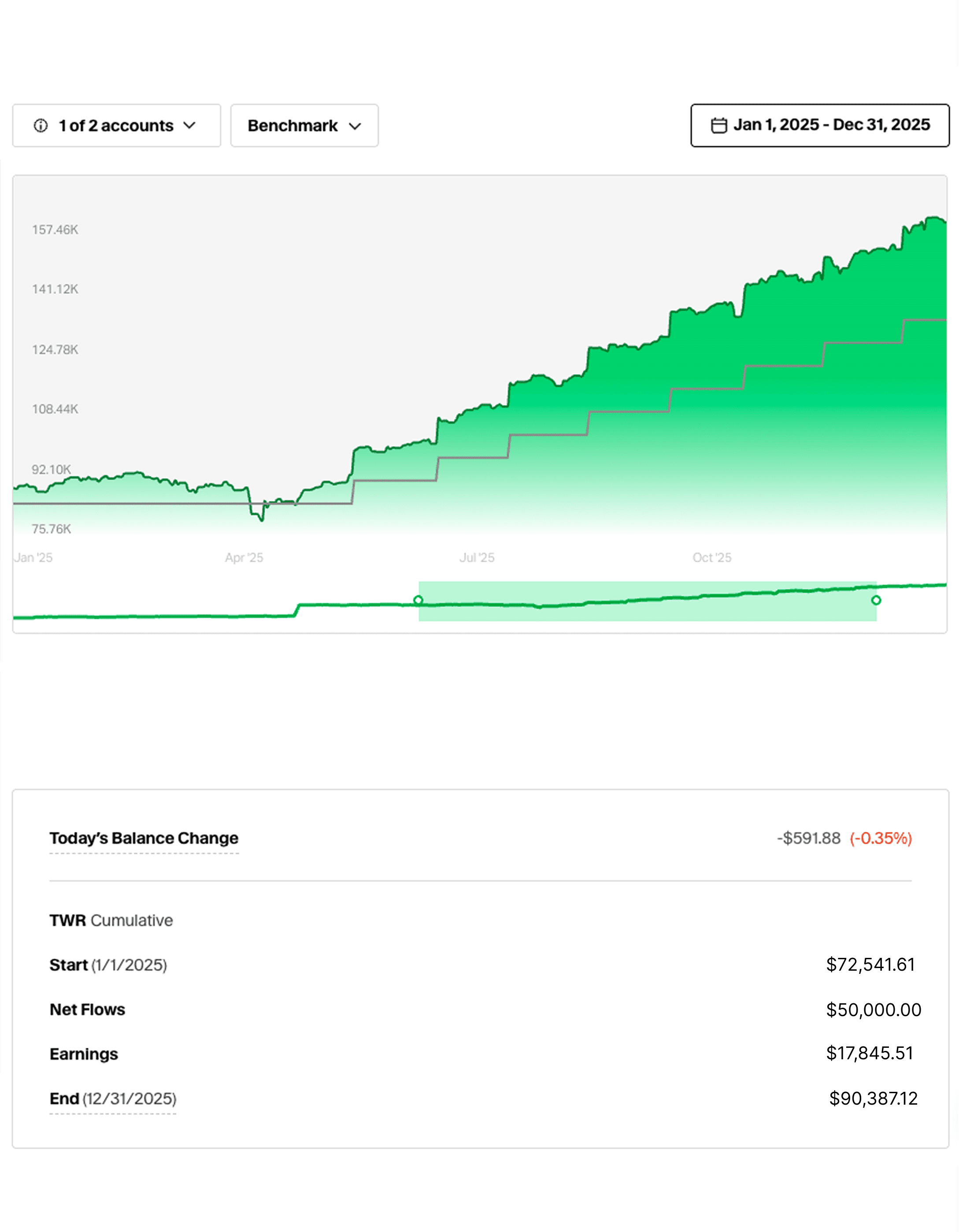The width and height of the screenshot is (959, 1232).
Task: Click the Oct '25 label on the chart axis
Action: 712,557
